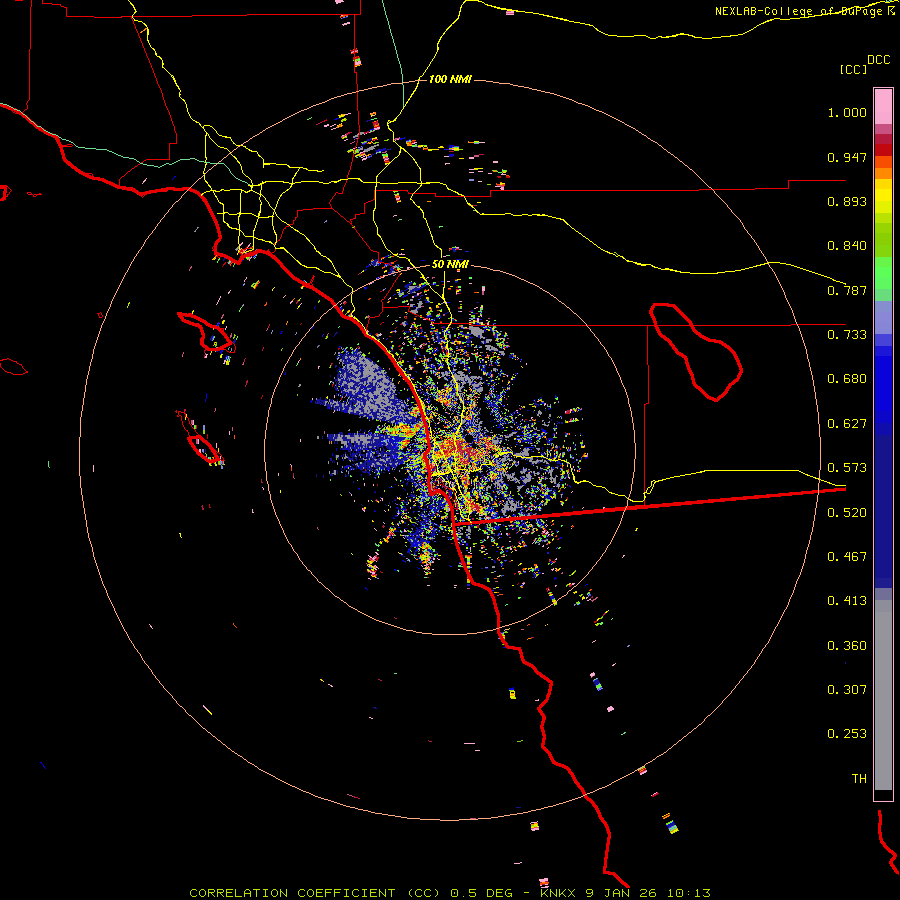
Task: Pick the red band on the color bar
Action: 883,150
